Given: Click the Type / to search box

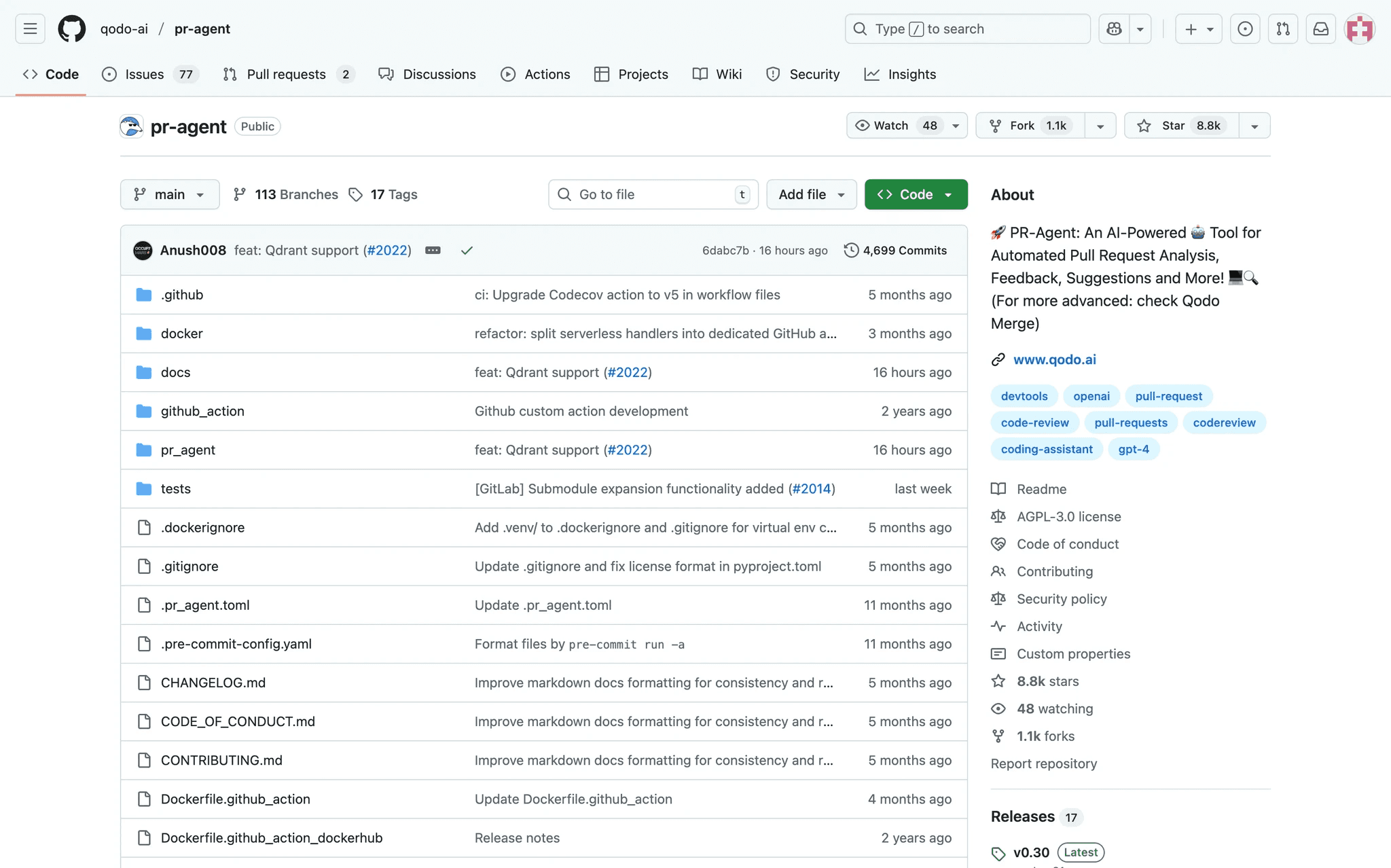Looking at the screenshot, I should tap(968, 29).
